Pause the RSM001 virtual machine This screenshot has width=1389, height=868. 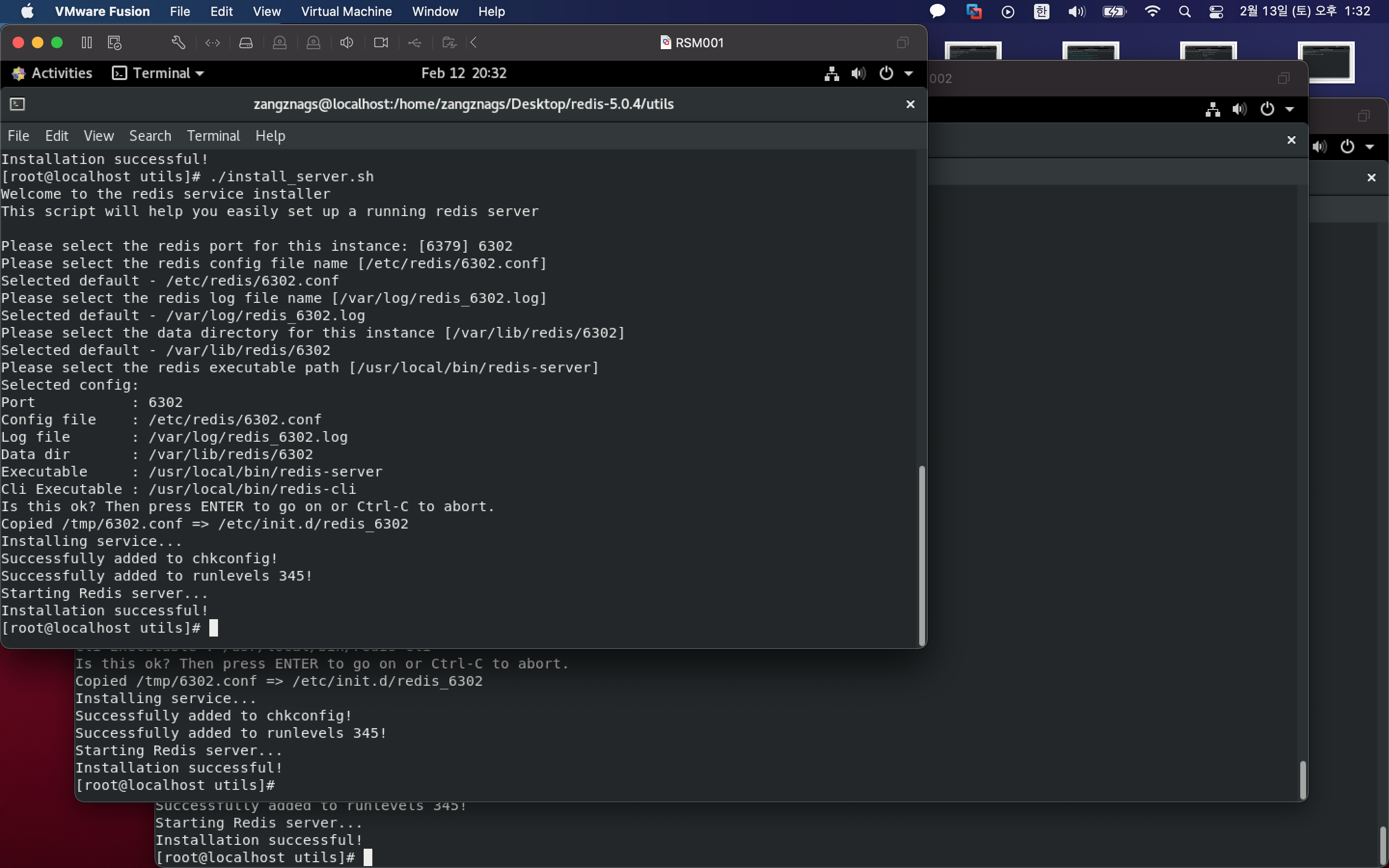pyautogui.click(x=87, y=42)
